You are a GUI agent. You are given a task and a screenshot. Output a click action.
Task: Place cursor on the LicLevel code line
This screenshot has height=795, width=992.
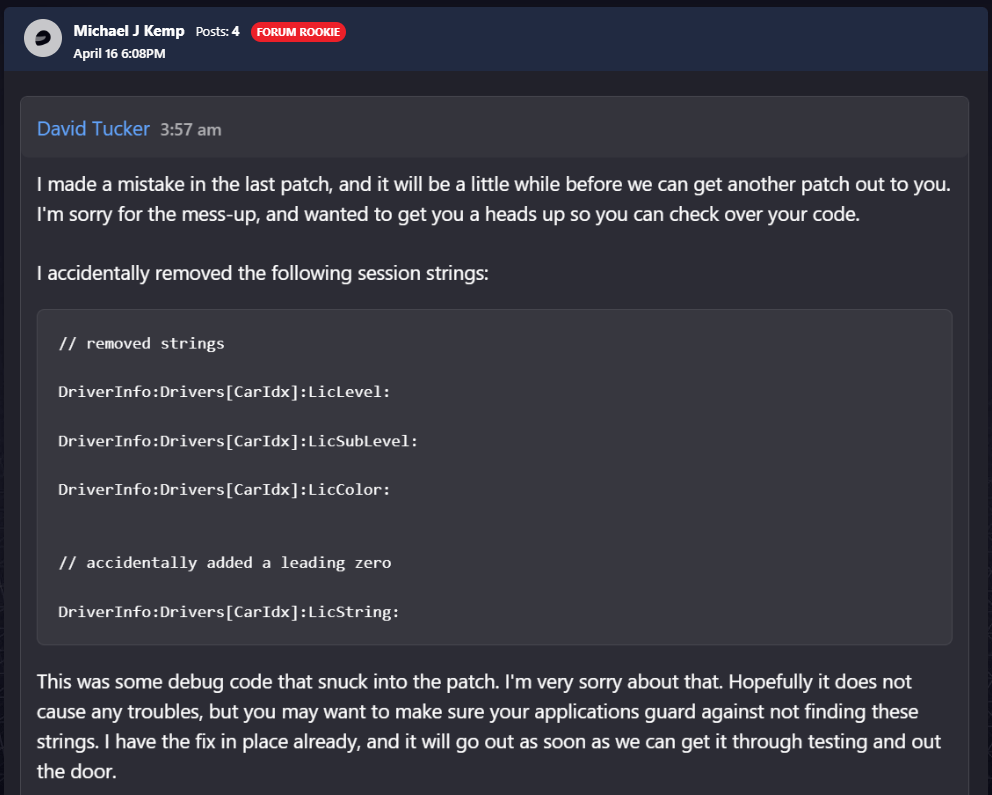224,392
